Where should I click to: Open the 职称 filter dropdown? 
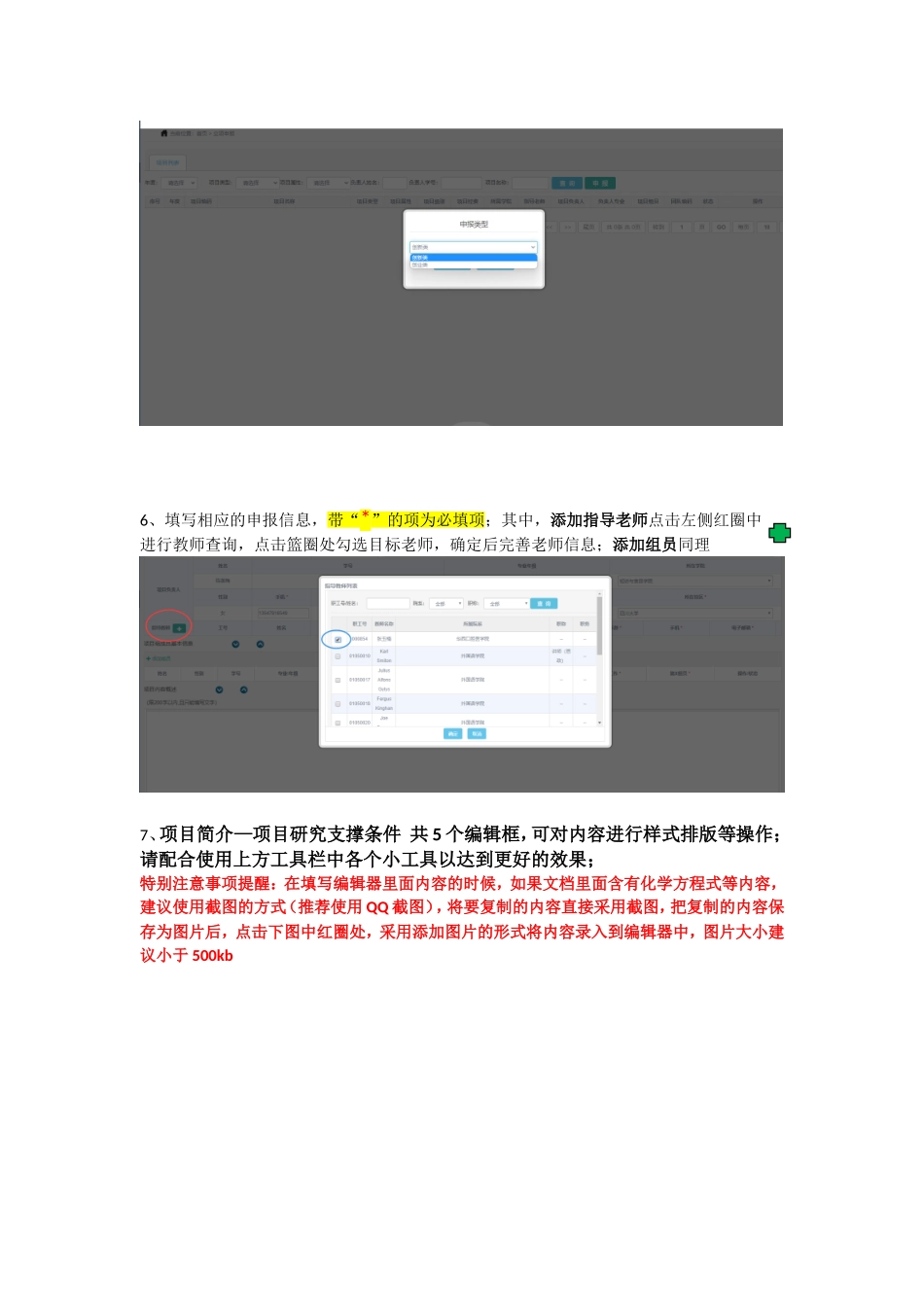pyautogui.click(x=506, y=604)
